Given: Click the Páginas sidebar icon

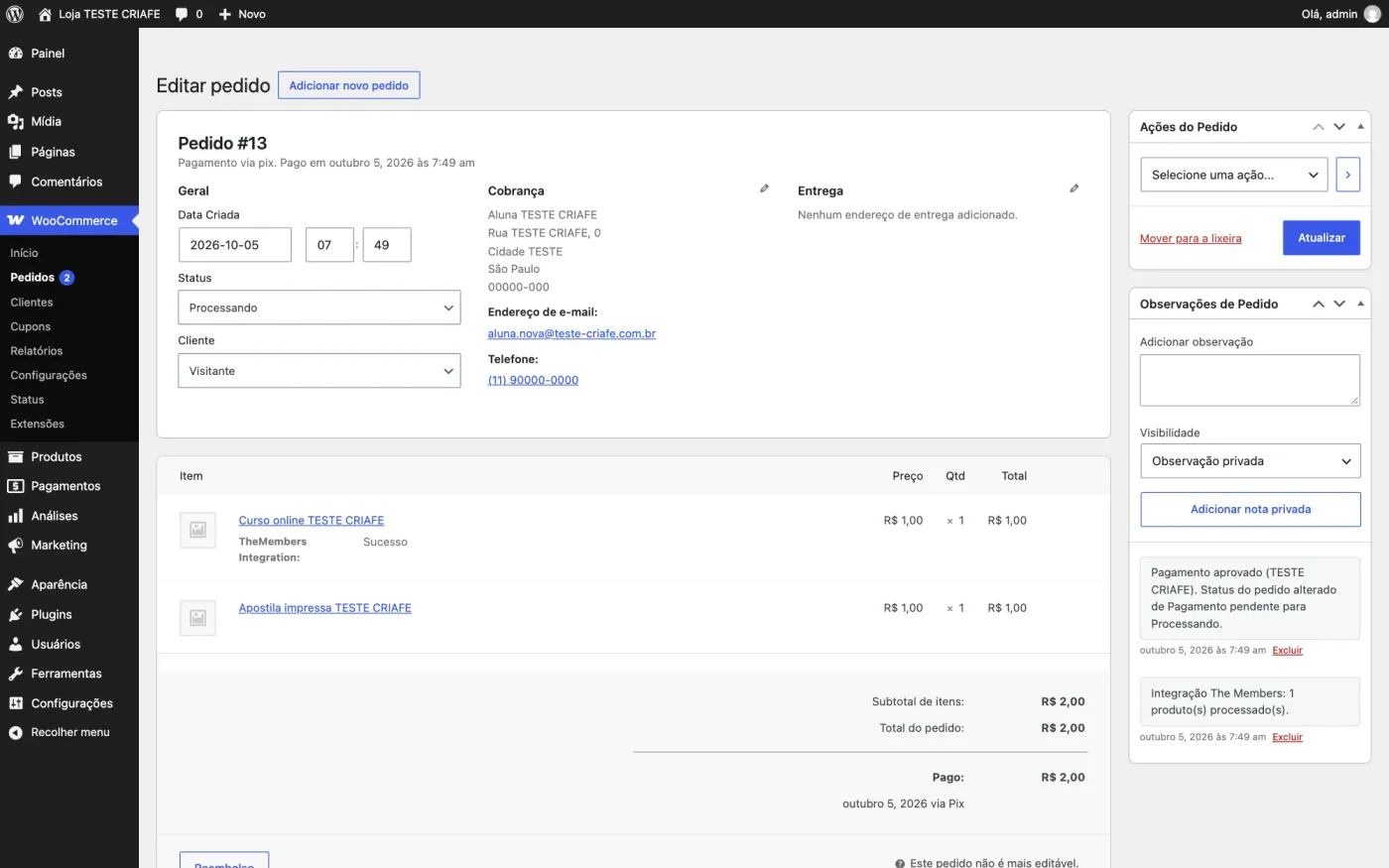Looking at the screenshot, I should (16, 152).
